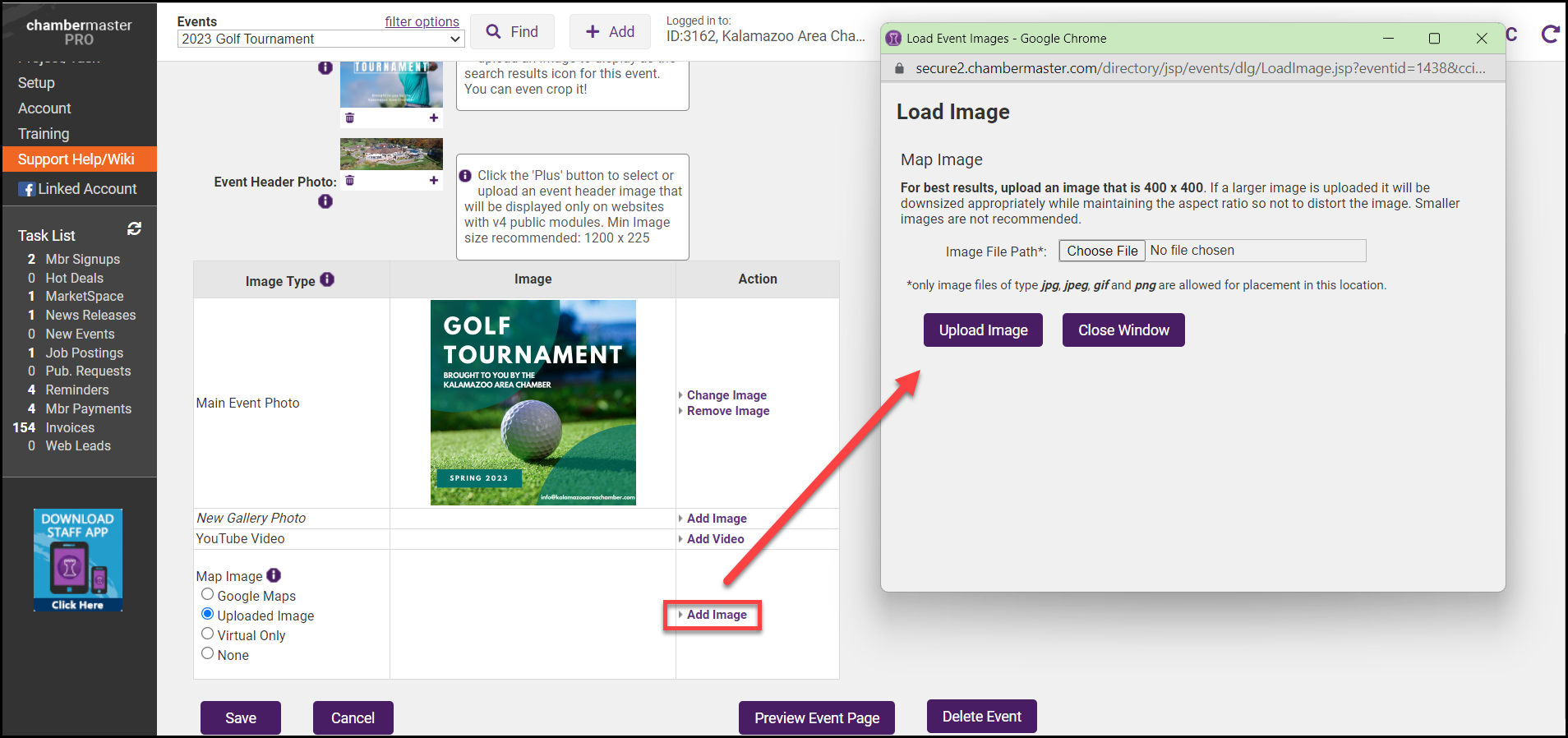Click Add Image link for Map Image
Viewport: 1568px width, 738px height.
717,615
